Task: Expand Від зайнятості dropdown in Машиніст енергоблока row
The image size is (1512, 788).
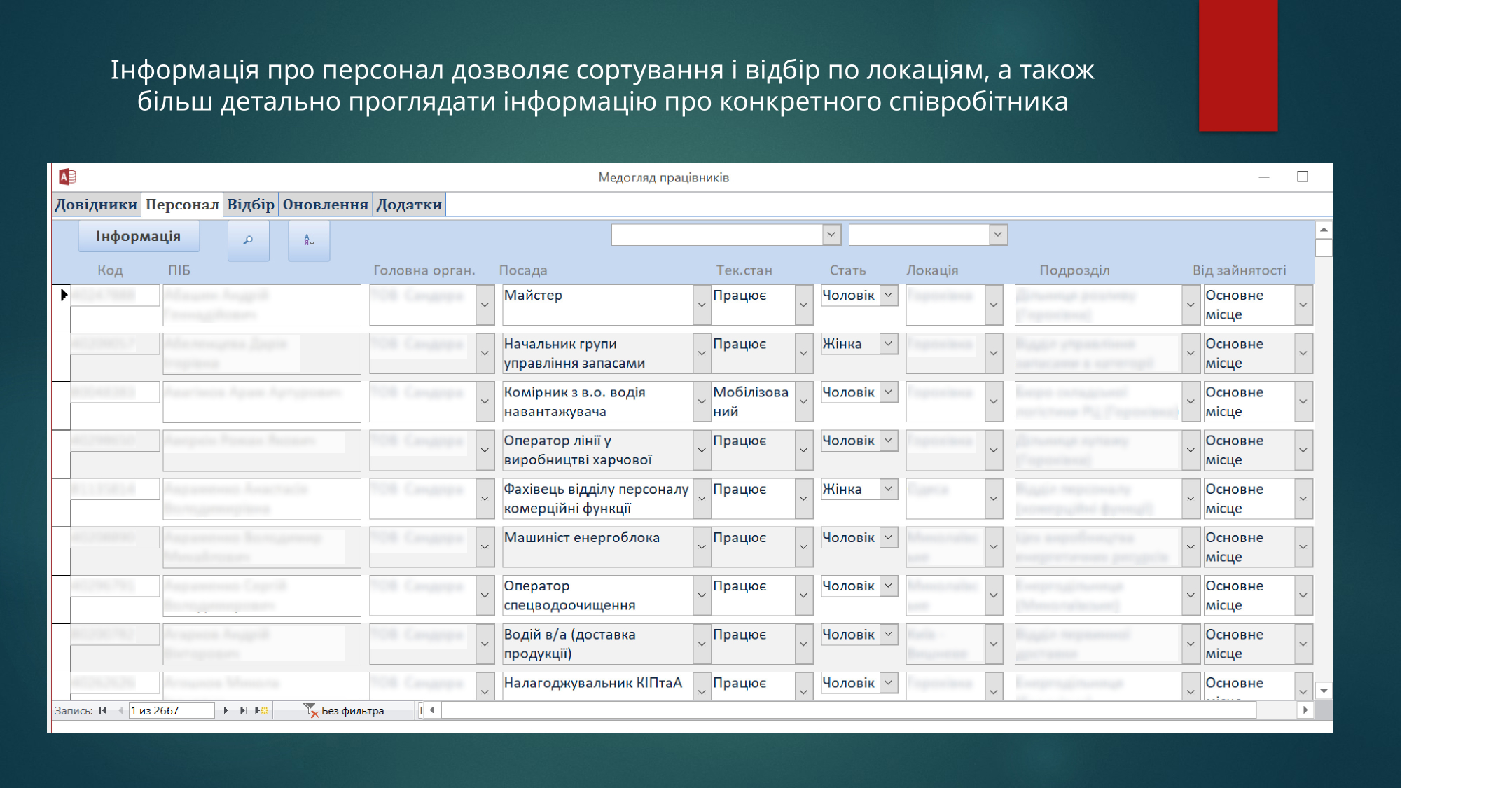Action: coord(1303,547)
